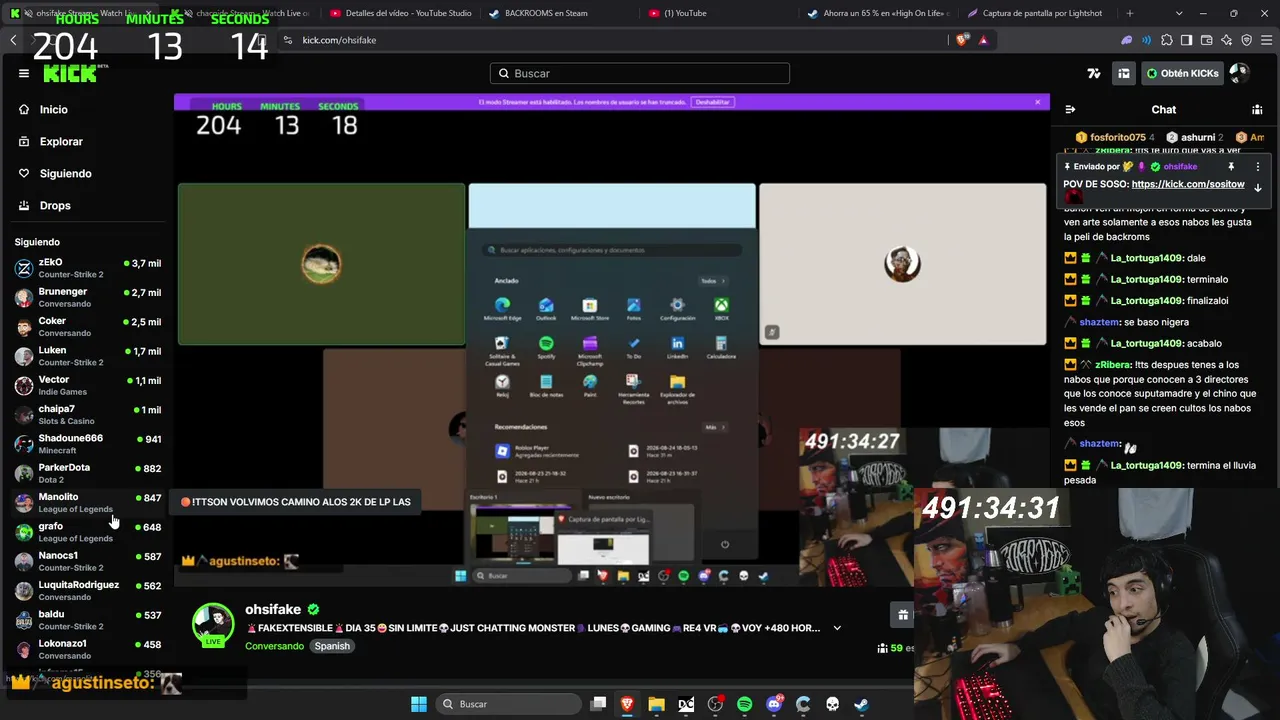Open Shadoune666 channel in Siguiendo list
The height and width of the screenshot is (720, 1280).
point(88,444)
